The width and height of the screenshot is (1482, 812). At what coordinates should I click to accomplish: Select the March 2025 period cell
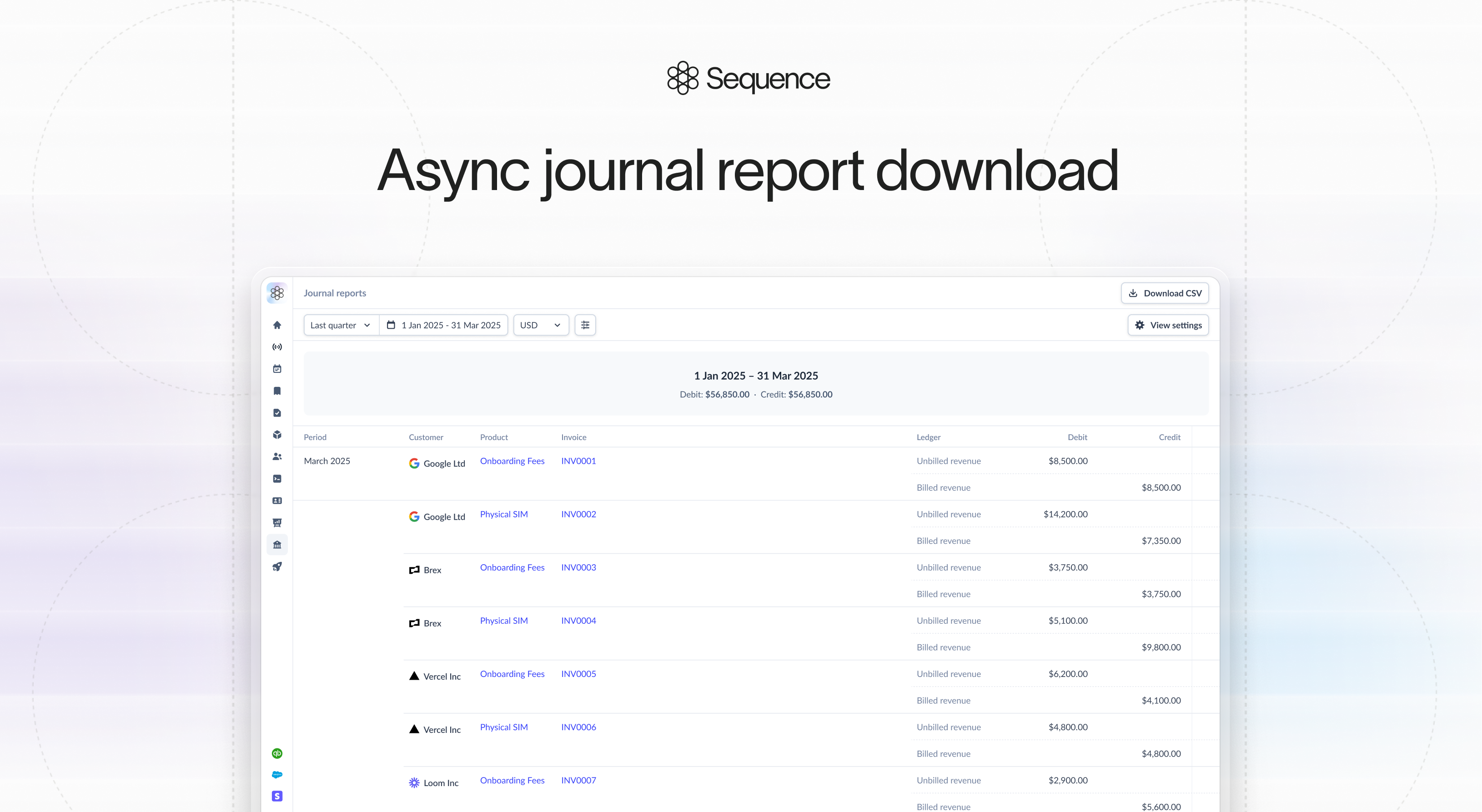(x=327, y=461)
